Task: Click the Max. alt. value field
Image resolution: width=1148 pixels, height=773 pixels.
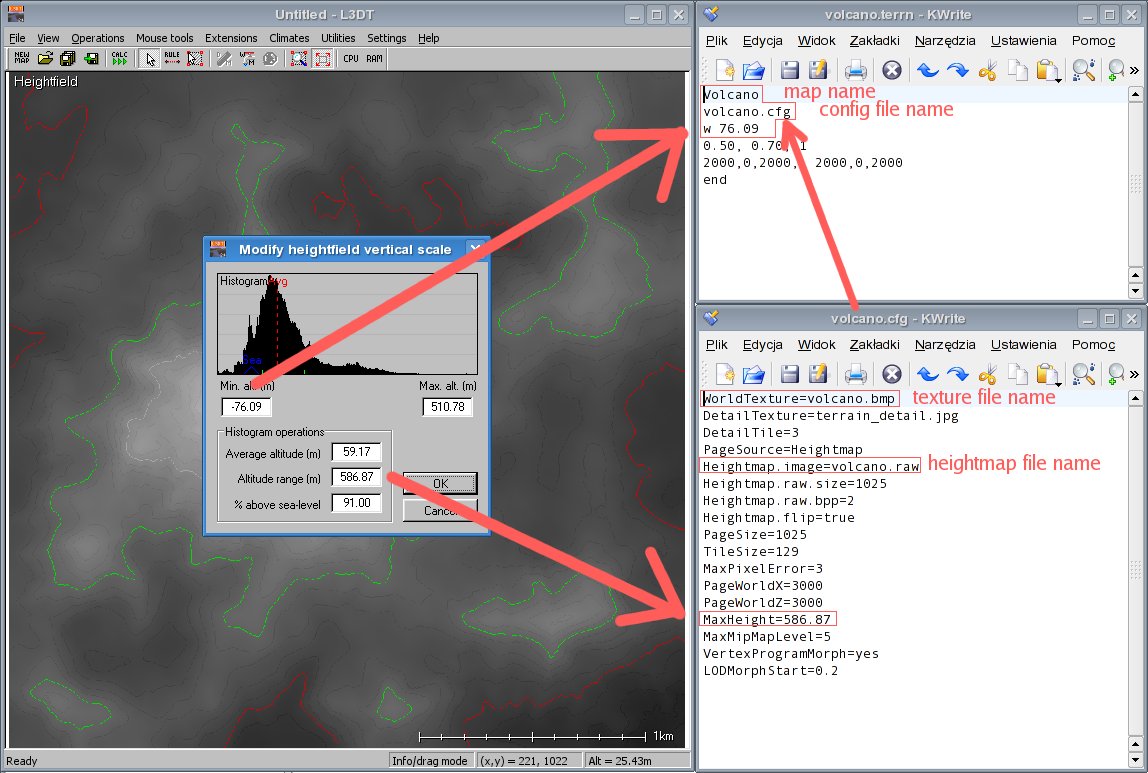Action: [447, 407]
